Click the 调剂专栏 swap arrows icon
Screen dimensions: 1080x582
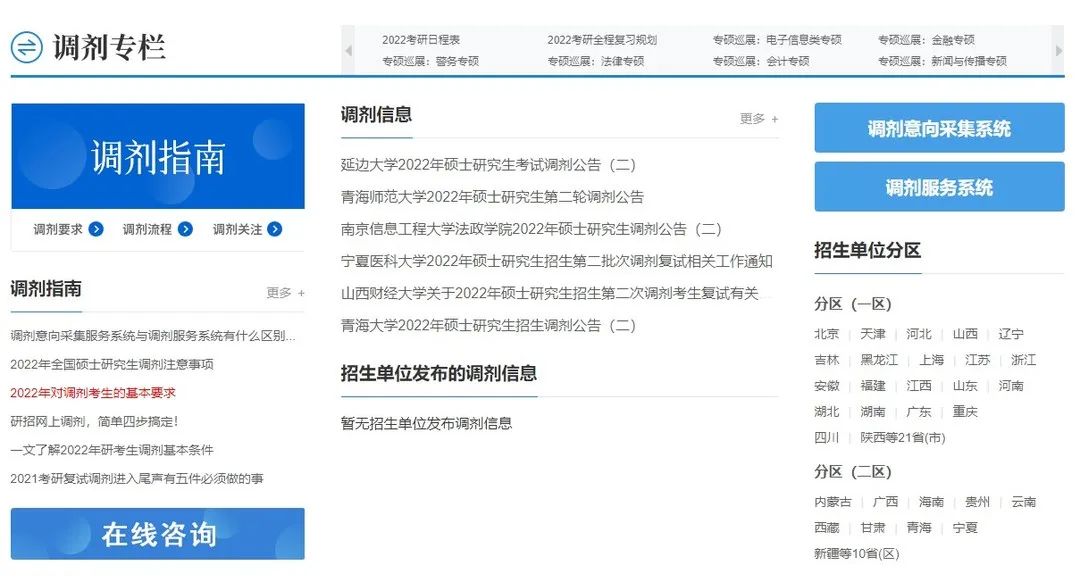coord(27,47)
